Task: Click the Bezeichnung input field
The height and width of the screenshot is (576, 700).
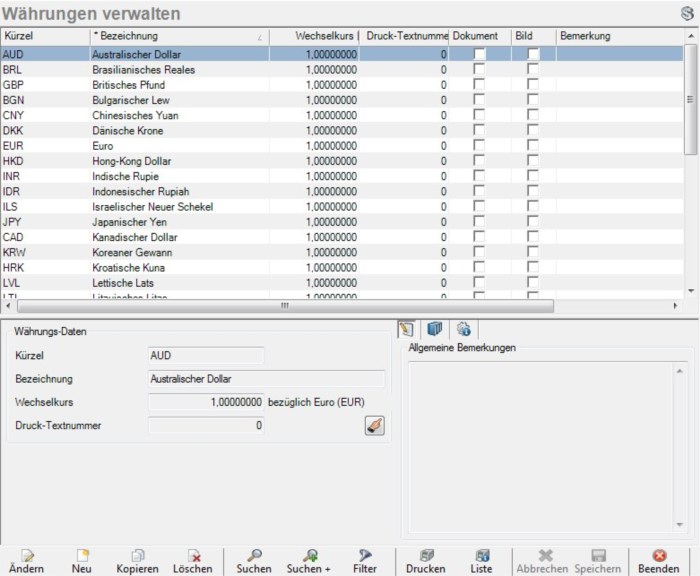Action: point(266,379)
